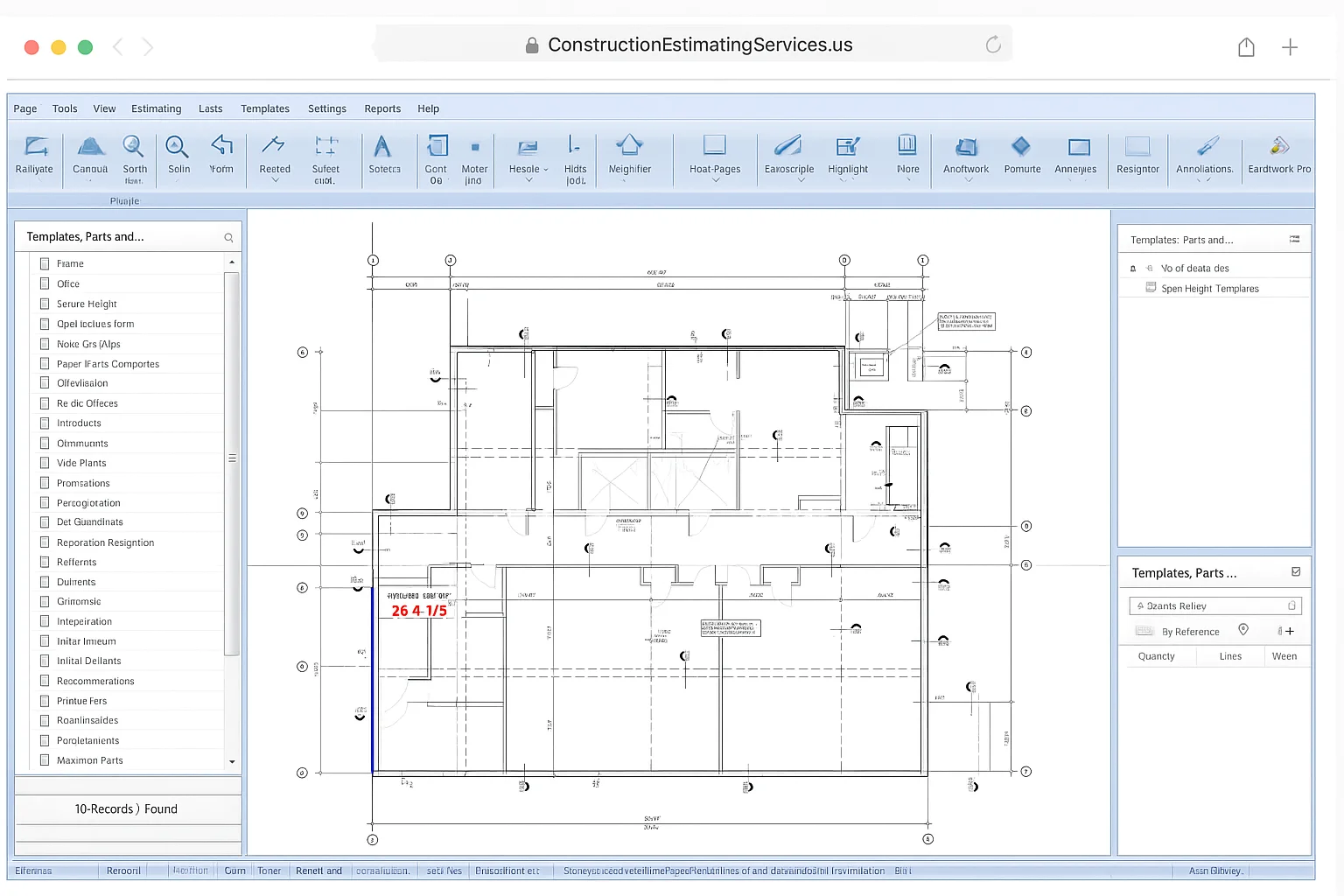Enable the Percogiotation checkbox
Viewport: 1344px width, 896px height.
[x=45, y=503]
